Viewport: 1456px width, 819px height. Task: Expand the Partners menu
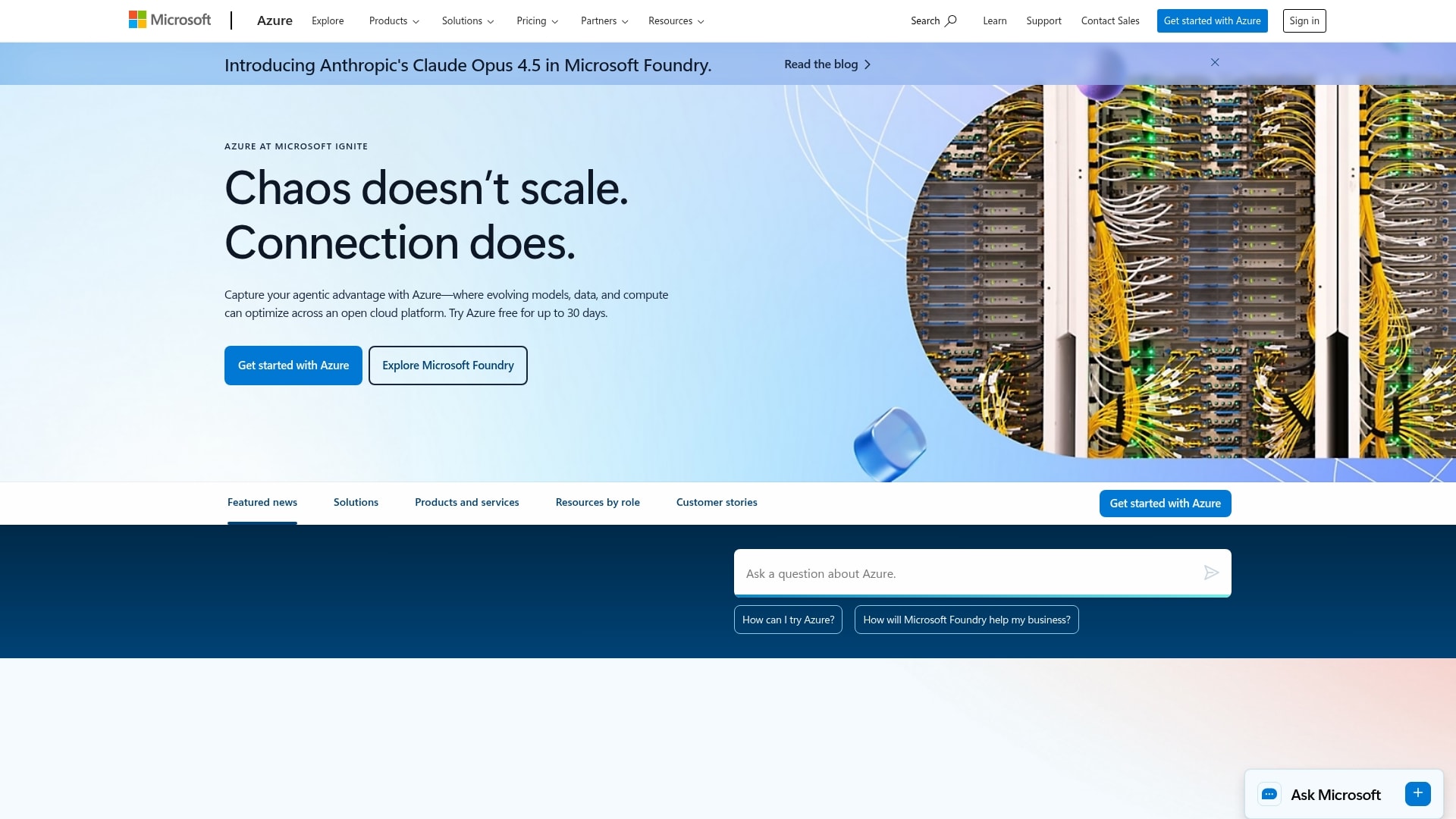(604, 20)
